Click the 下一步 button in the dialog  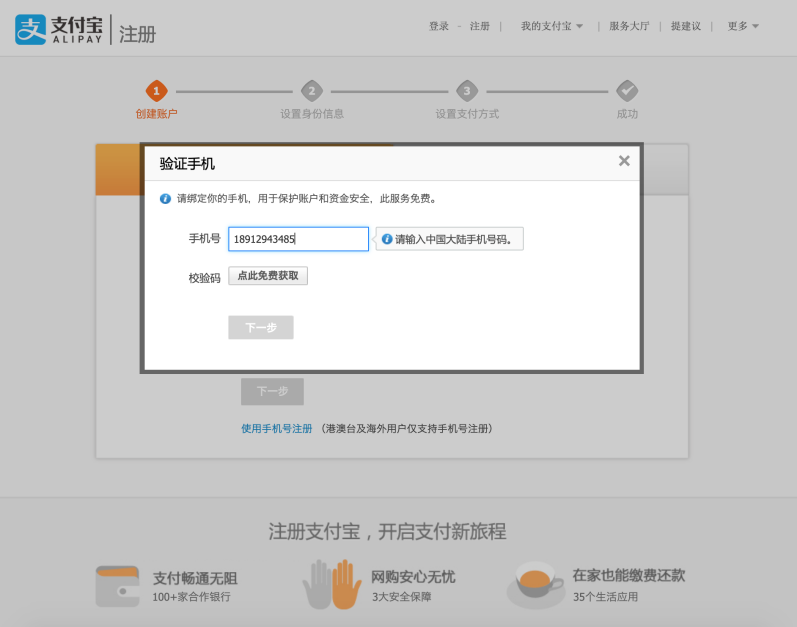click(x=261, y=328)
